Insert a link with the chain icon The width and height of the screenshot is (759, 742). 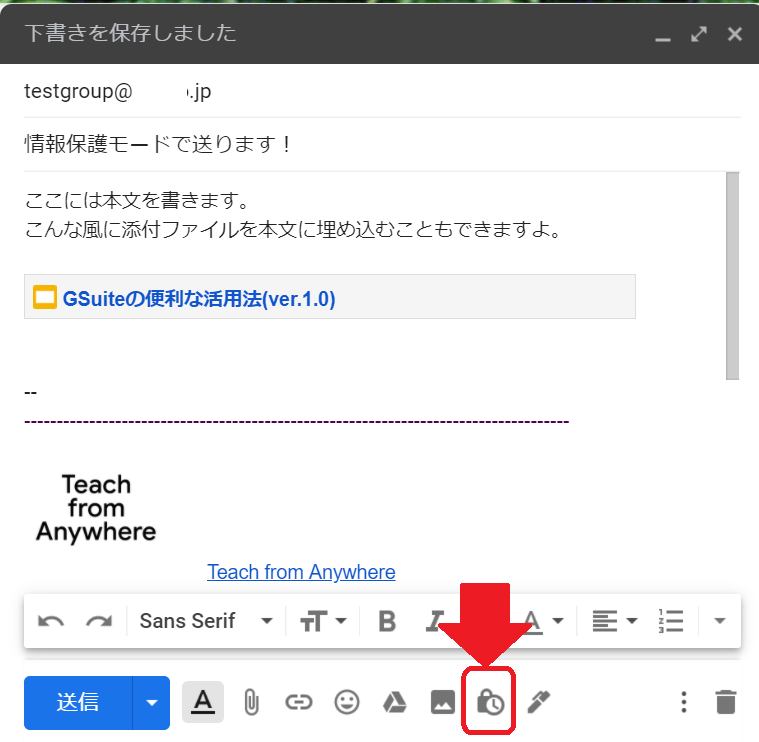pyautogui.click(x=299, y=702)
